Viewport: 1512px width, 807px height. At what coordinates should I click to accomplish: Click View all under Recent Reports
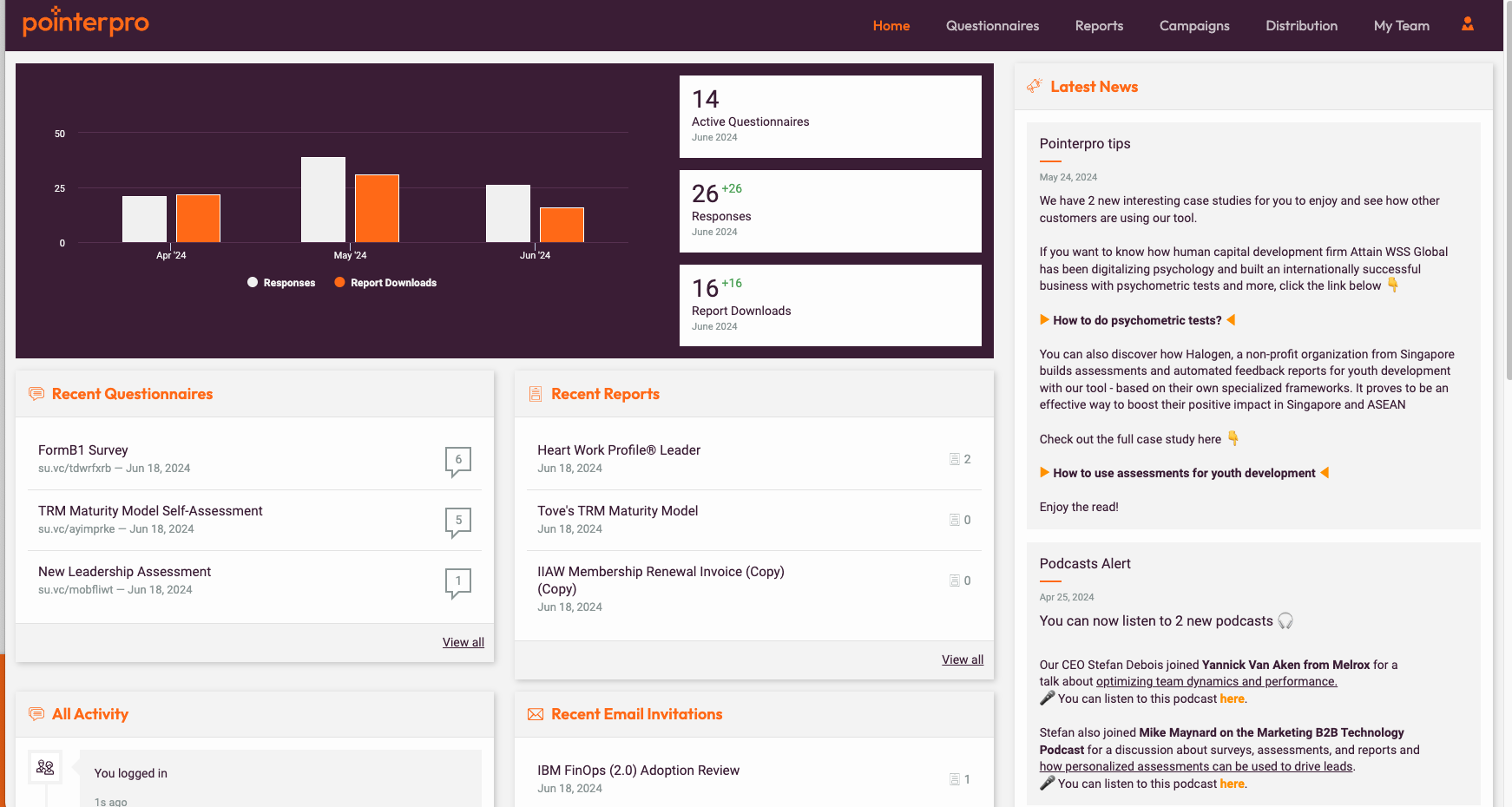coord(963,659)
